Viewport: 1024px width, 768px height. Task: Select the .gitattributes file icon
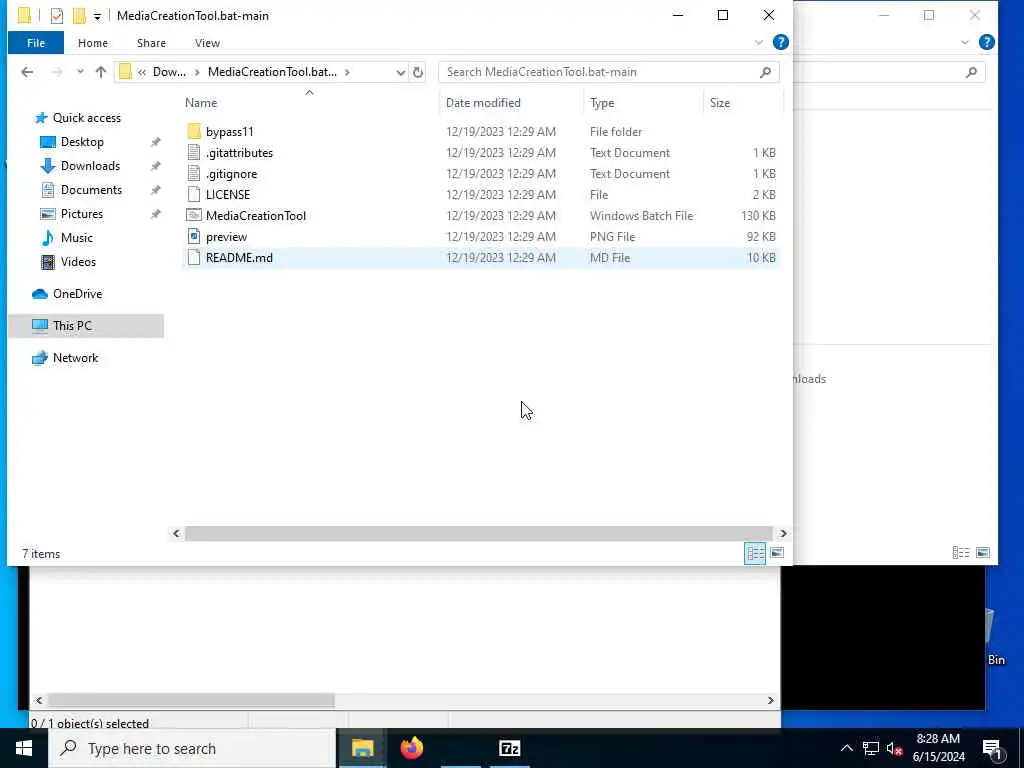[194, 152]
